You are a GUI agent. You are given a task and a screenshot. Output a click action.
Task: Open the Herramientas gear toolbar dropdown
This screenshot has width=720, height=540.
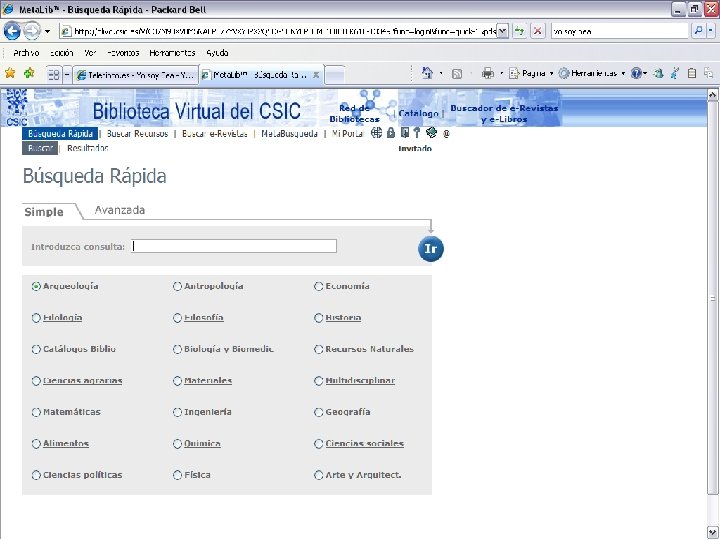point(592,73)
